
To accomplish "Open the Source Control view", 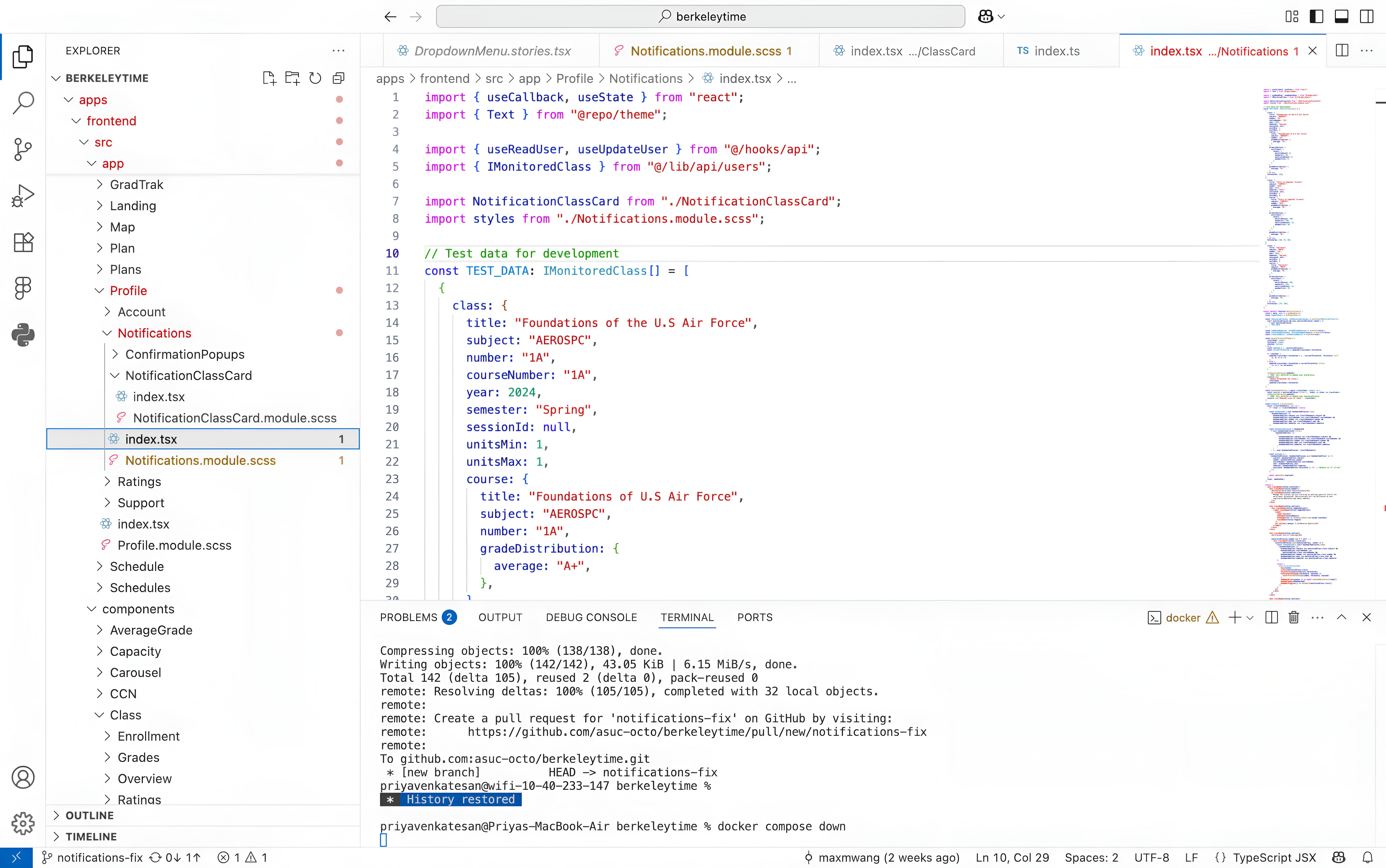I will [23, 149].
